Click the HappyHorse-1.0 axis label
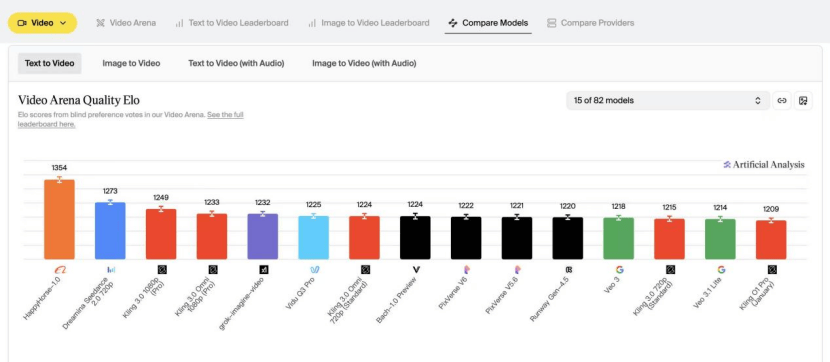Image resolution: width=830 pixels, height=362 pixels. point(43,298)
